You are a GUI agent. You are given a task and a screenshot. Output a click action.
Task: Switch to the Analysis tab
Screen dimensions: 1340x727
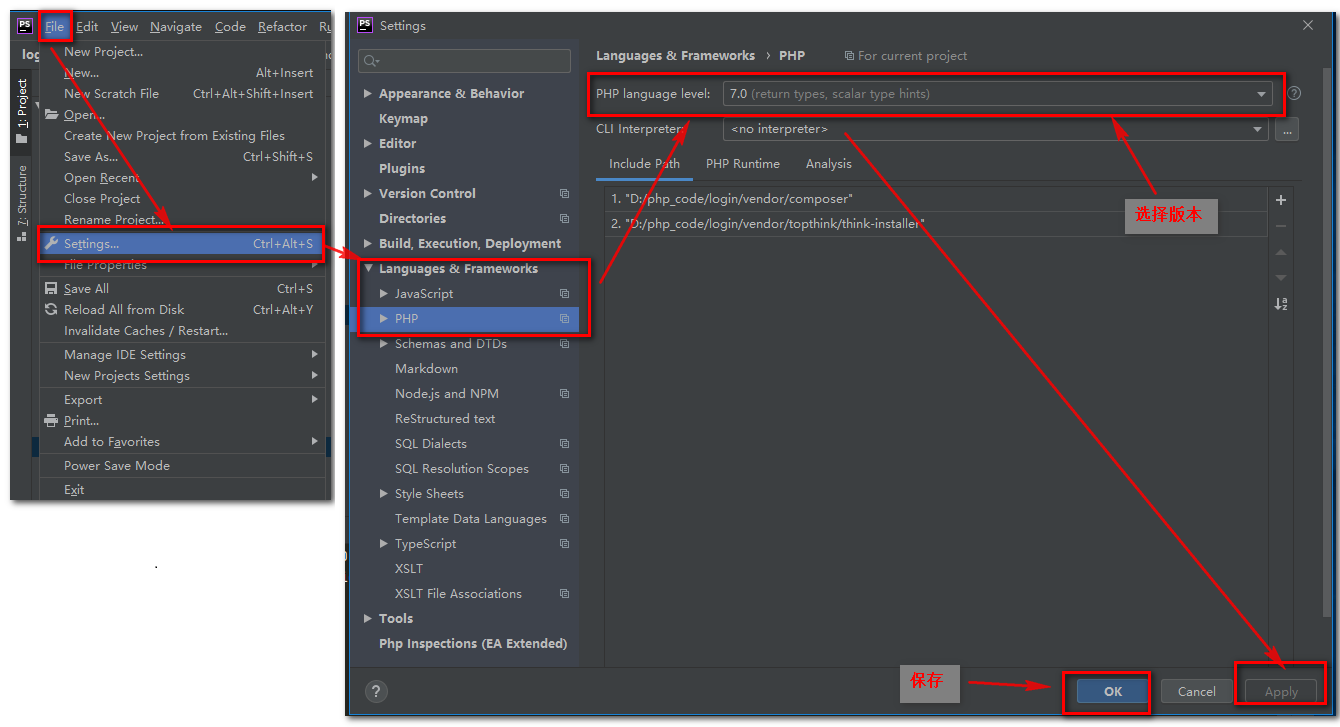point(829,164)
